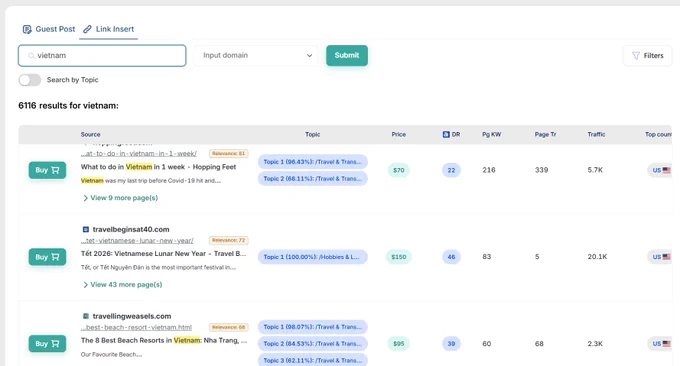Open the tet-vietnamese-lunar-new-year URL

(x=137, y=240)
